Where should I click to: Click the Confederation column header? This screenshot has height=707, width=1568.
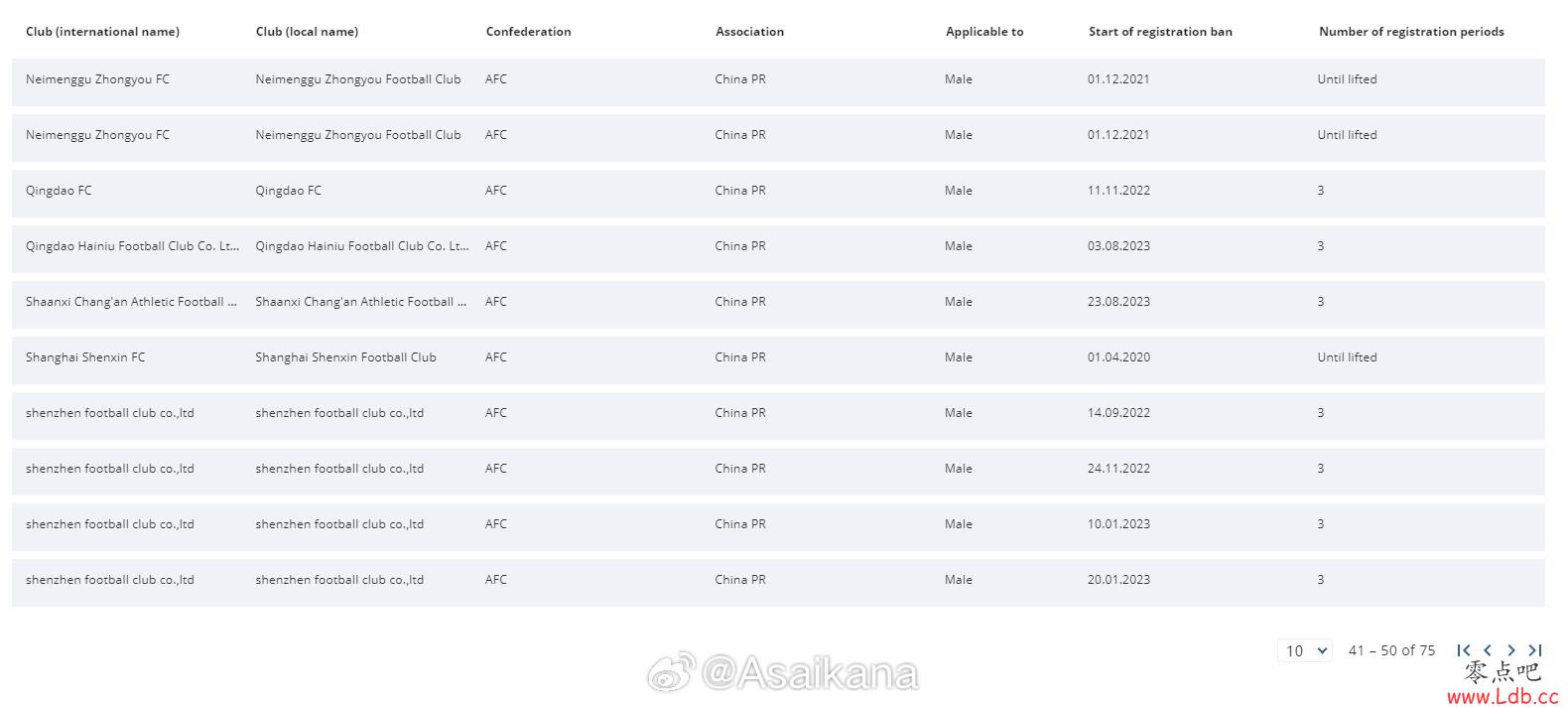pos(528,32)
